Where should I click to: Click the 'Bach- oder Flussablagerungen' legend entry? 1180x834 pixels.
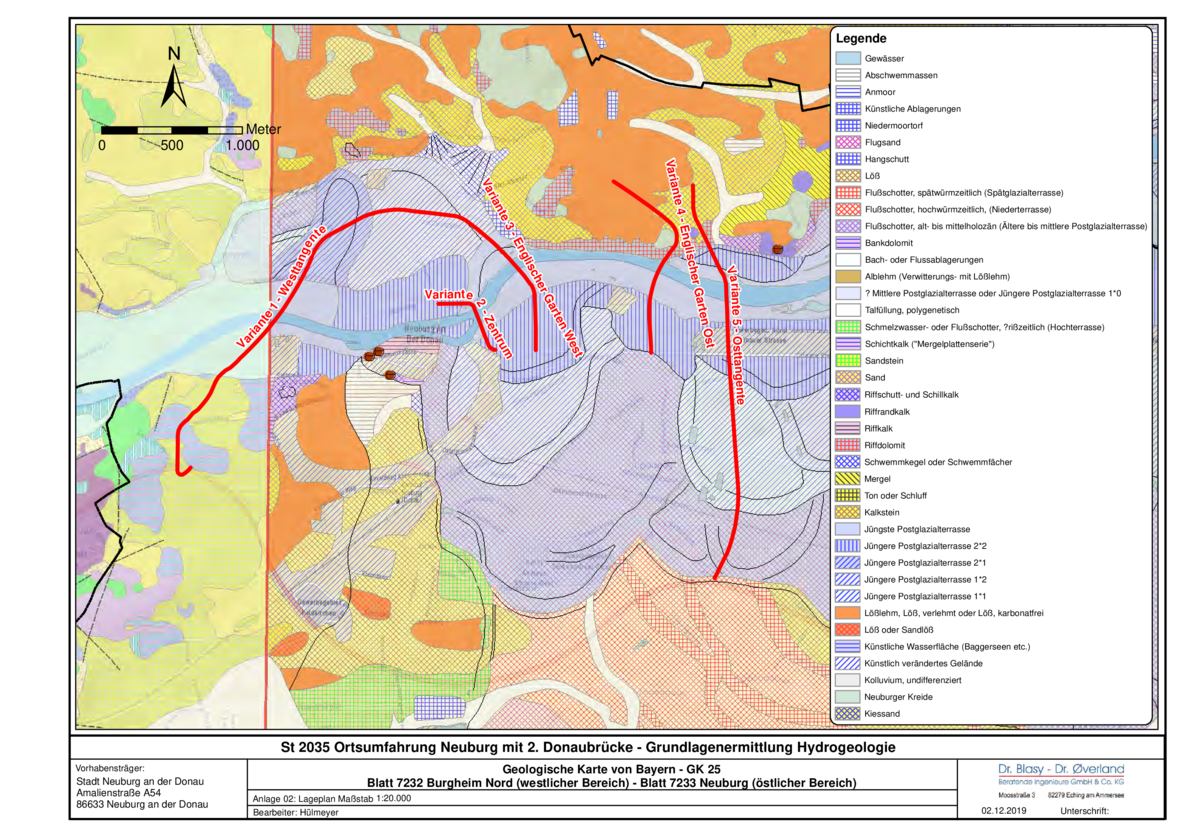[x=924, y=260]
